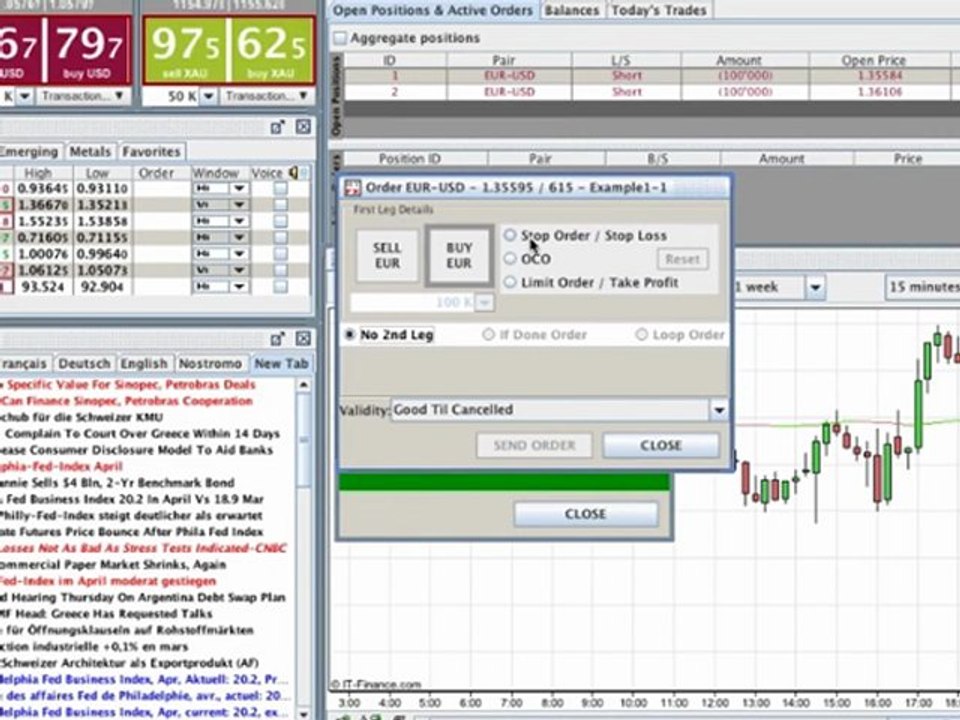960x720 pixels.
Task: Select Stop Order / Stop Loss option
Action: tap(510, 235)
